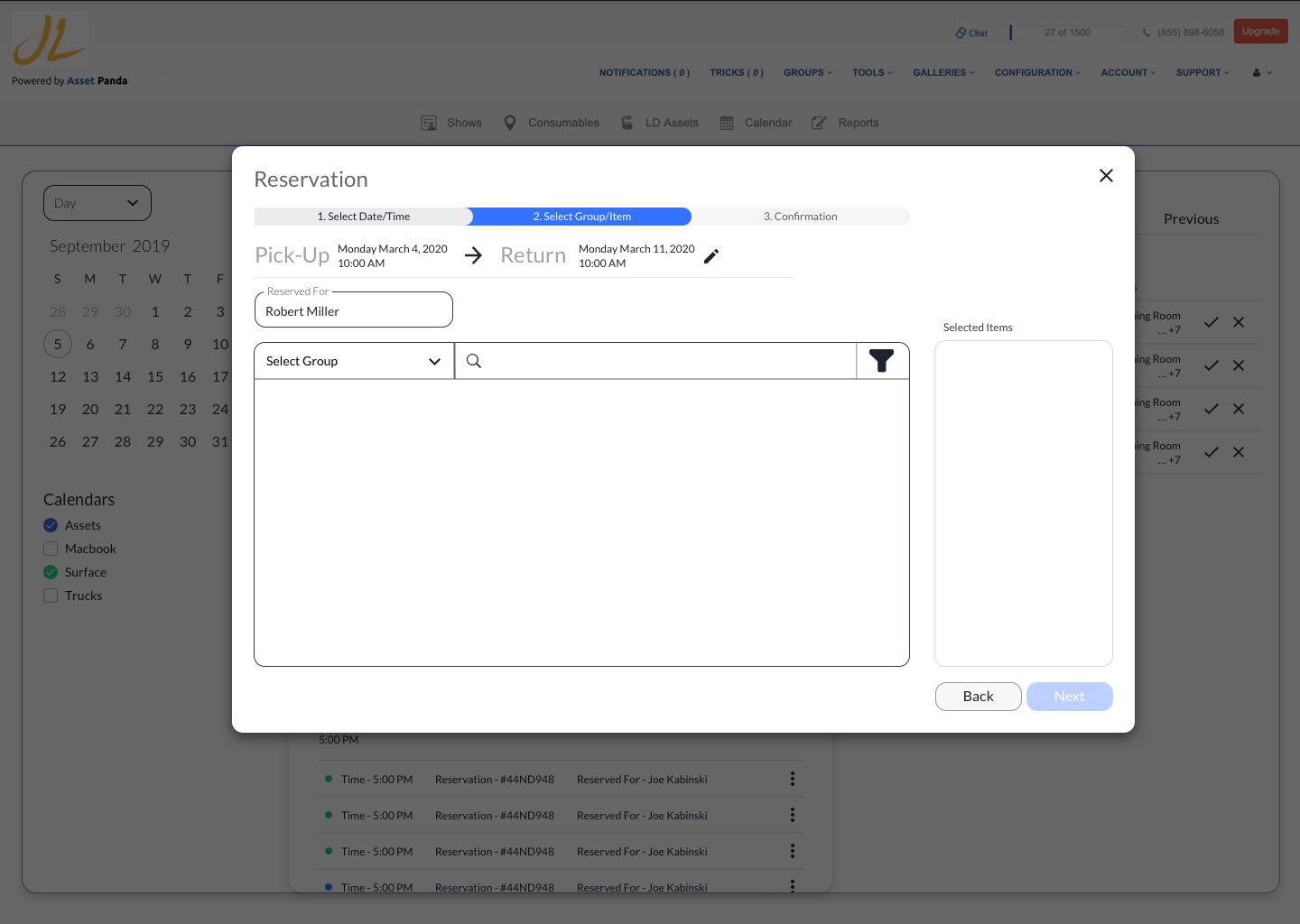This screenshot has width=1300, height=924.
Task: Expand the Support menu
Action: click(1202, 72)
